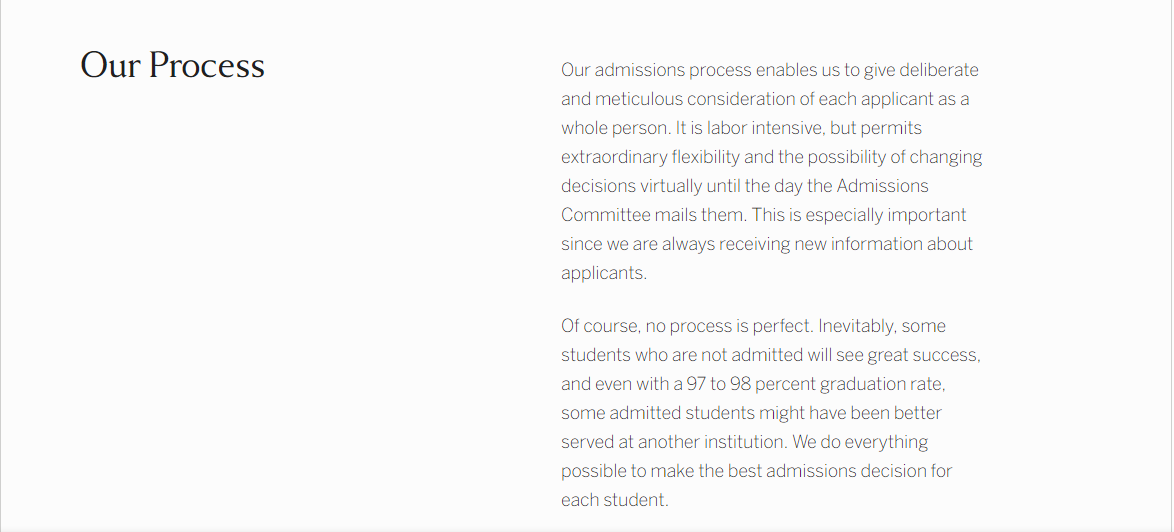
Task: Click the word "Inevitably" in second paragraph
Action: click(x=857, y=326)
